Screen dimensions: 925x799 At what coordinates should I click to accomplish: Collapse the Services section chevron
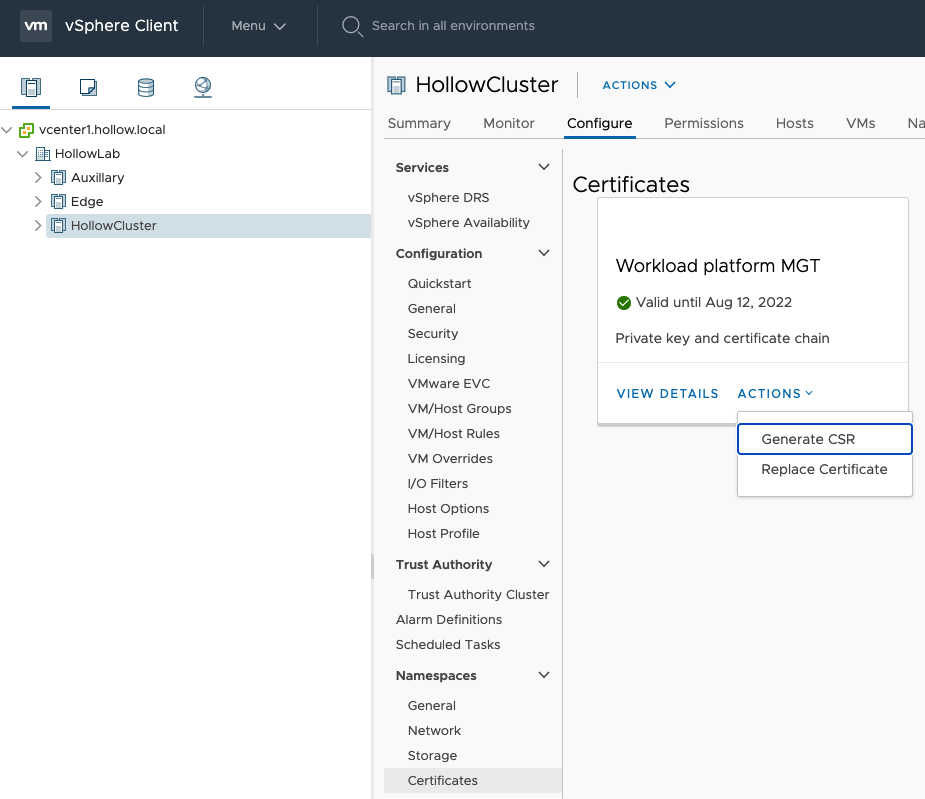click(x=544, y=167)
